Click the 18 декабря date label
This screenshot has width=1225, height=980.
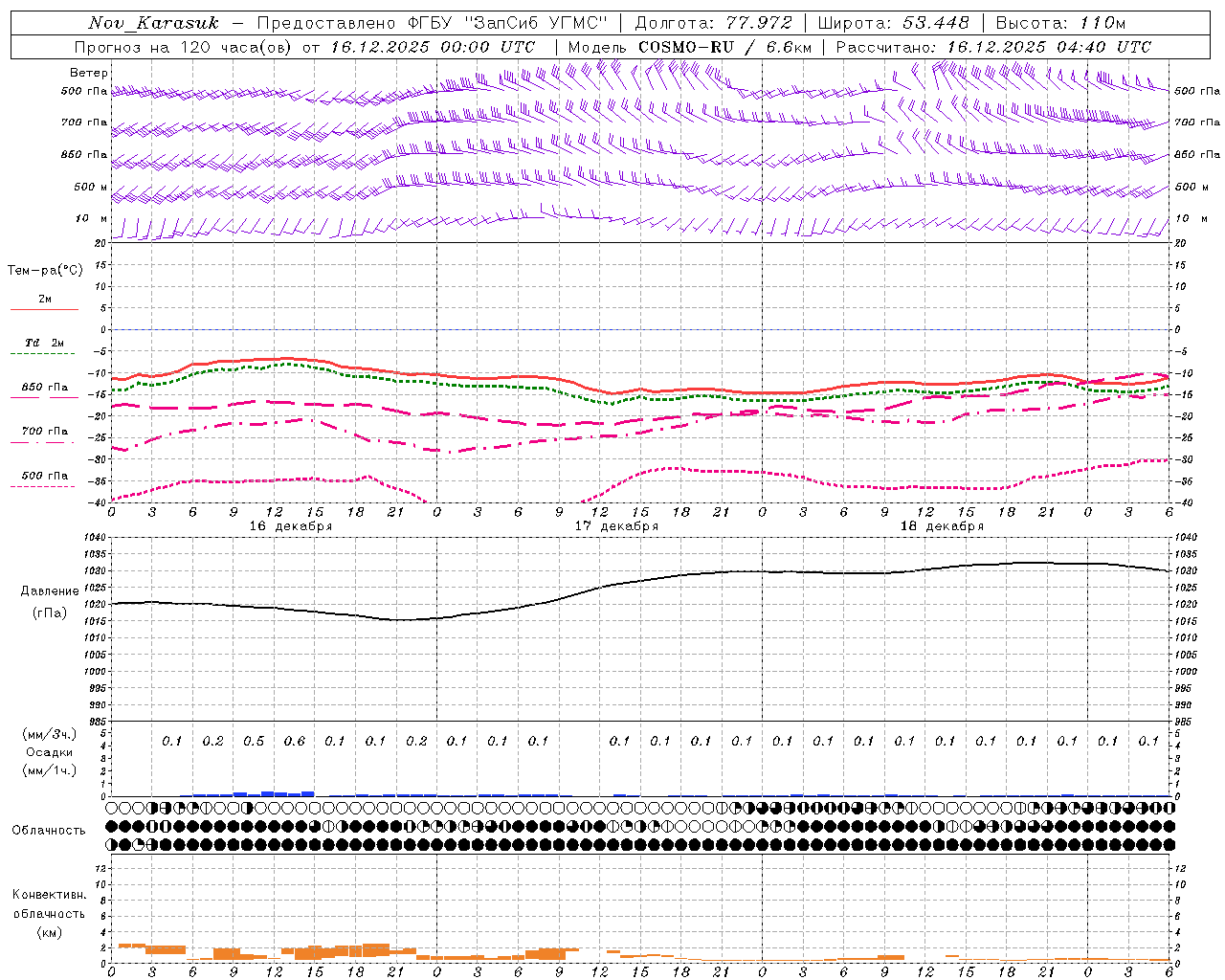(x=942, y=526)
